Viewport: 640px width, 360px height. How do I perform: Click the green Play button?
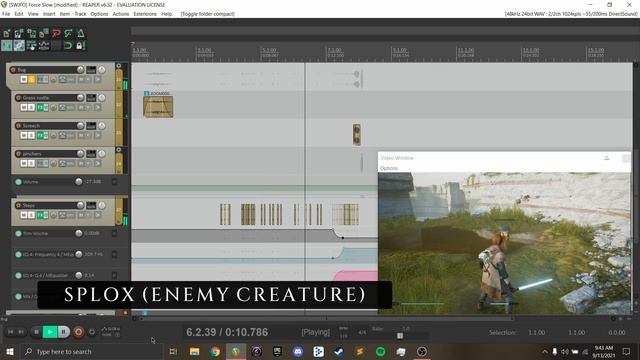point(50,332)
